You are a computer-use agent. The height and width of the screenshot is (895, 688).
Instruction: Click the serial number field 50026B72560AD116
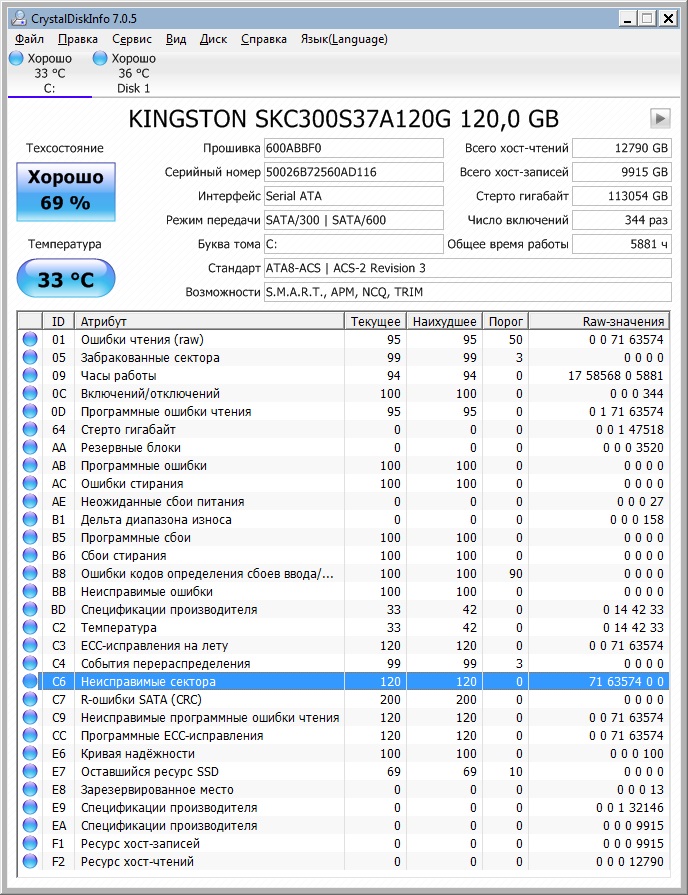click(353, 172)
